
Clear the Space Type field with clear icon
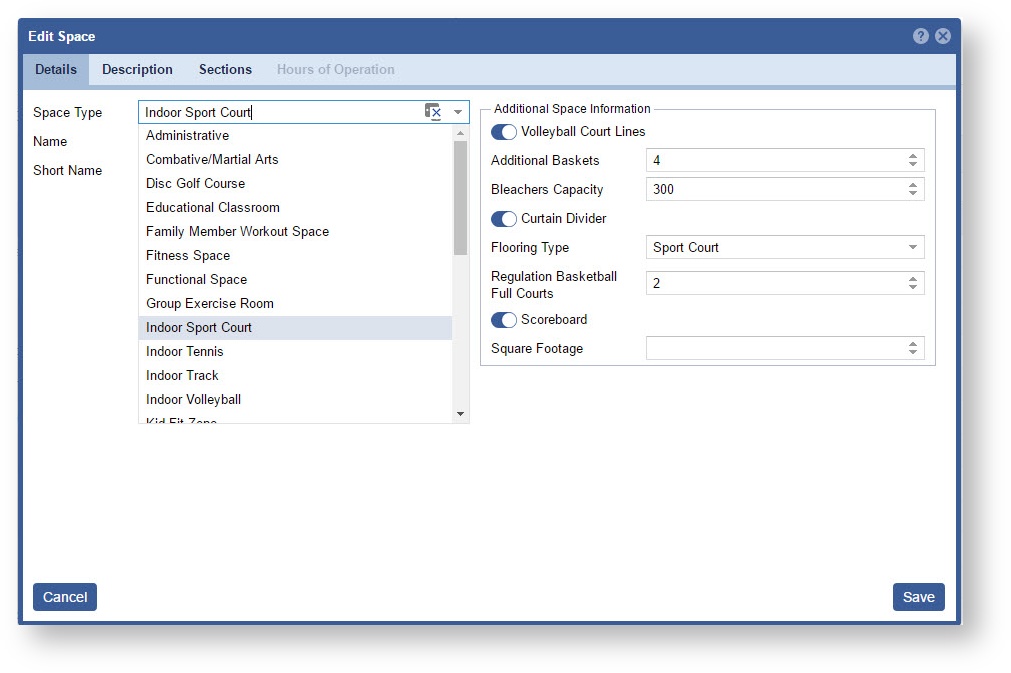pyautogui.click(x=433, y=112)
